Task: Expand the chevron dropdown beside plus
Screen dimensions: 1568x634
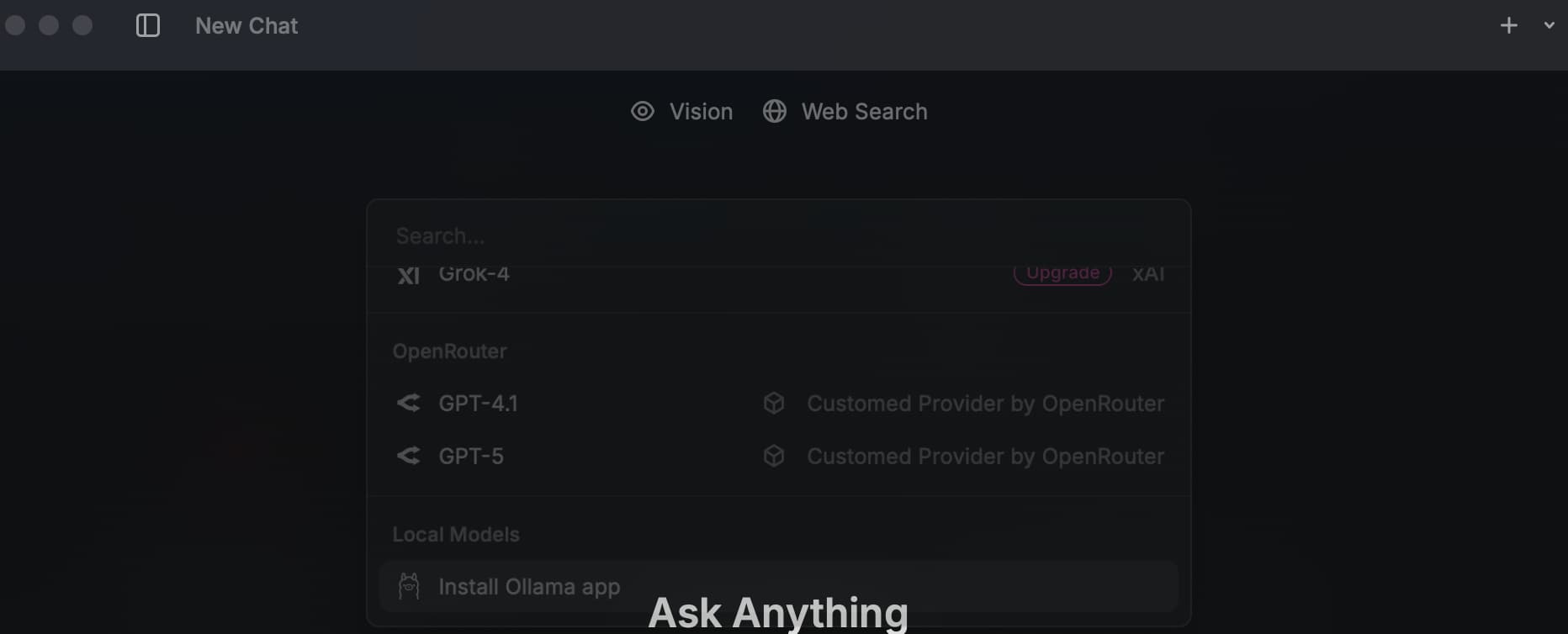Action: click(1549, 25)
